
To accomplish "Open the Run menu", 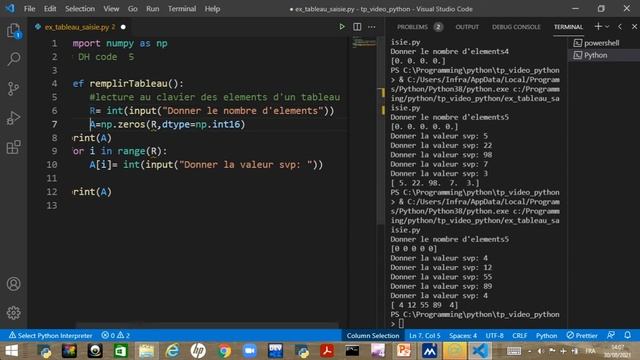I will (x=153, y=9).
